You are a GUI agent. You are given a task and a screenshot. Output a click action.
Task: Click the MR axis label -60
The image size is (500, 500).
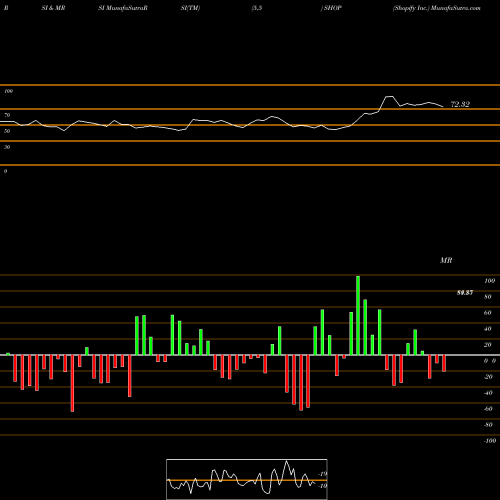click(x=488, y=409)
